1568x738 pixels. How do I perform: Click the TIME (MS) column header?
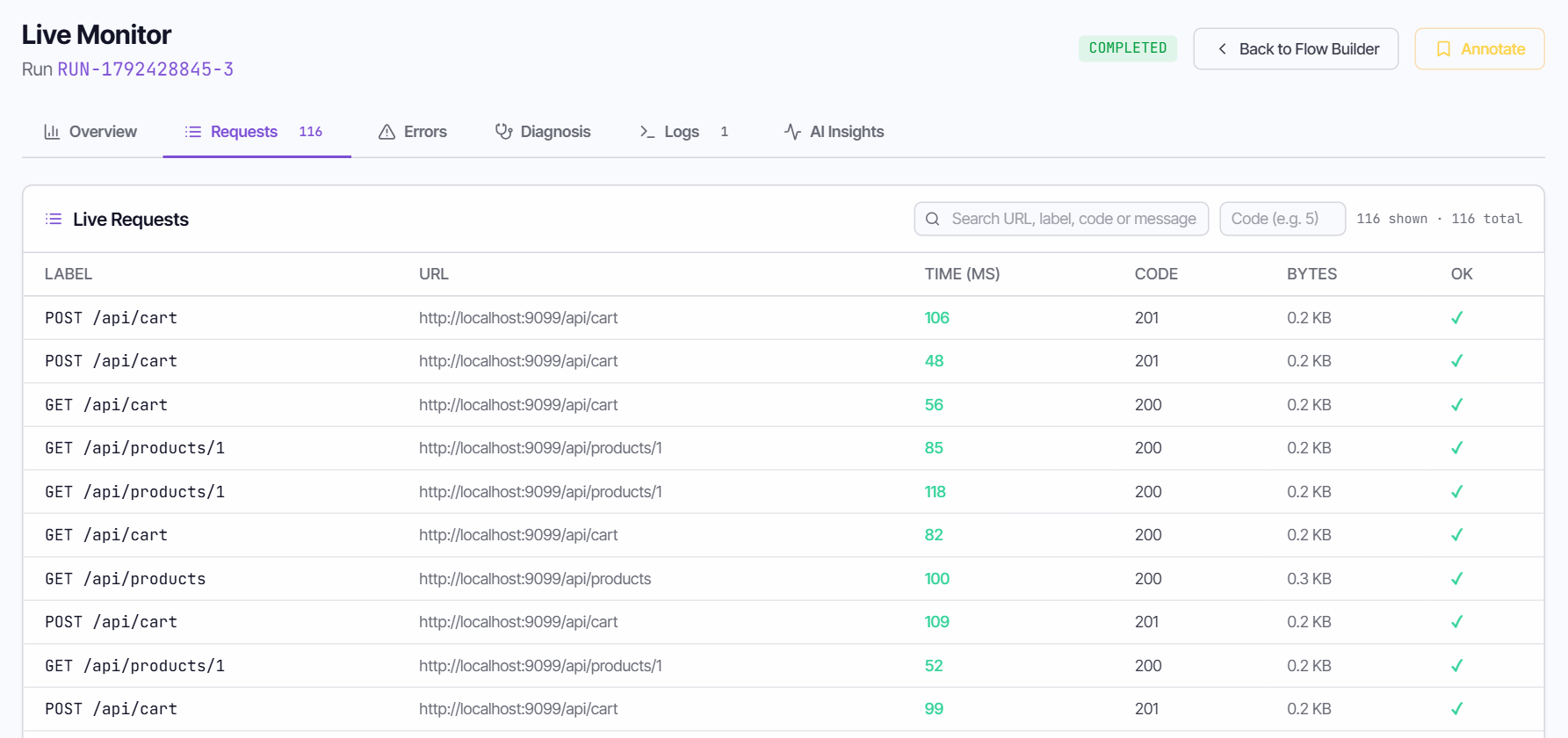click(962, 274)
